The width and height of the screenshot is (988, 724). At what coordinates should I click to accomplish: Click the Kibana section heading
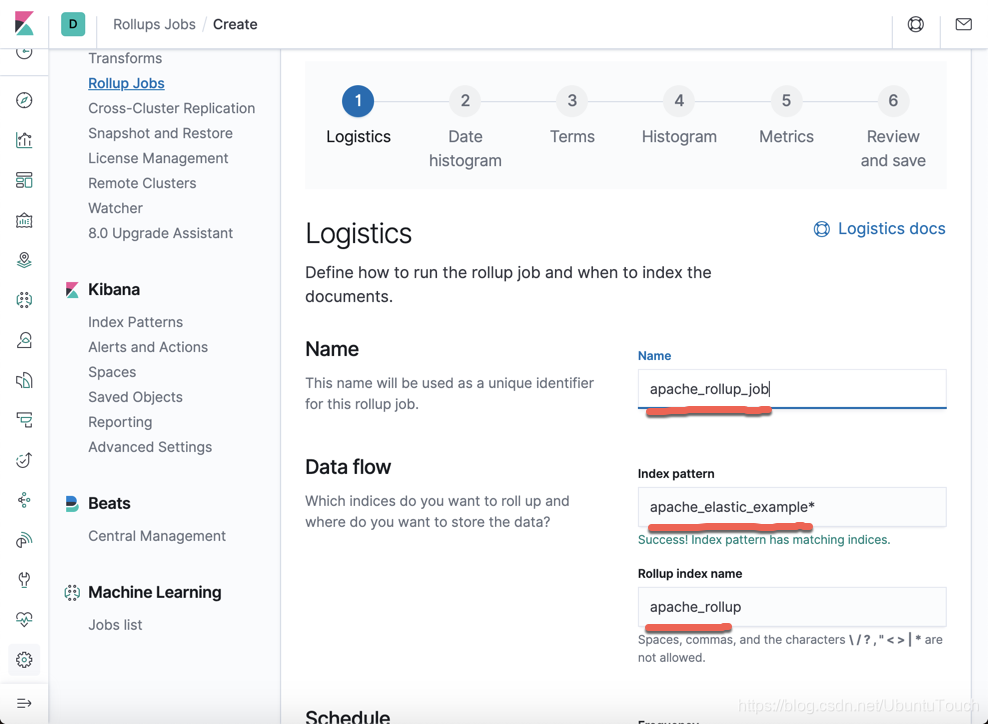tap(114, 289)
